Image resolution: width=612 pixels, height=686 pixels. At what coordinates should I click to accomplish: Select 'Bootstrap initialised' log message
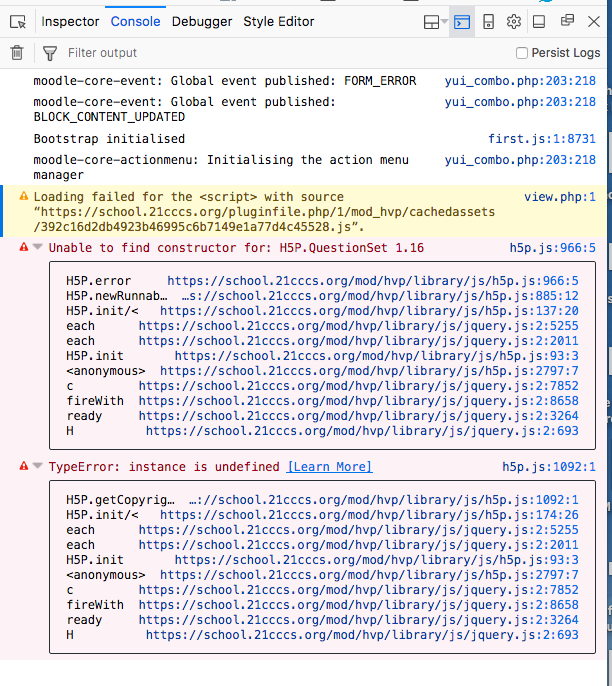pos(109,139)
